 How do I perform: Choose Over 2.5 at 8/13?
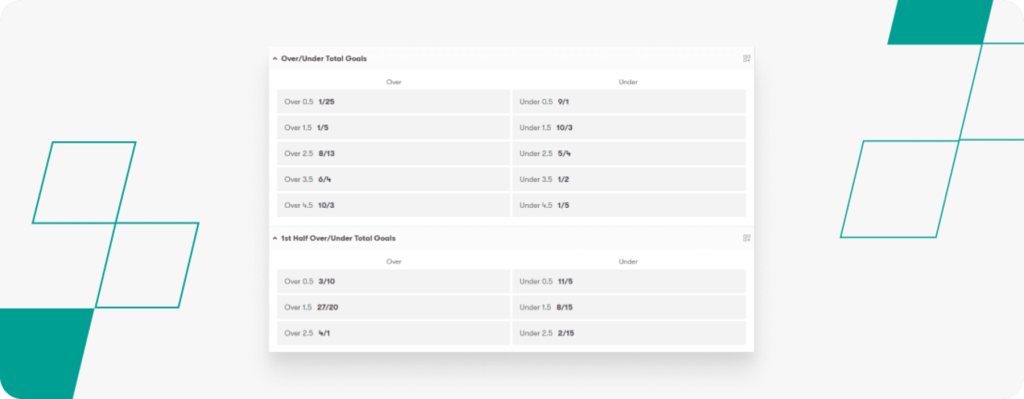click(393, 153)
